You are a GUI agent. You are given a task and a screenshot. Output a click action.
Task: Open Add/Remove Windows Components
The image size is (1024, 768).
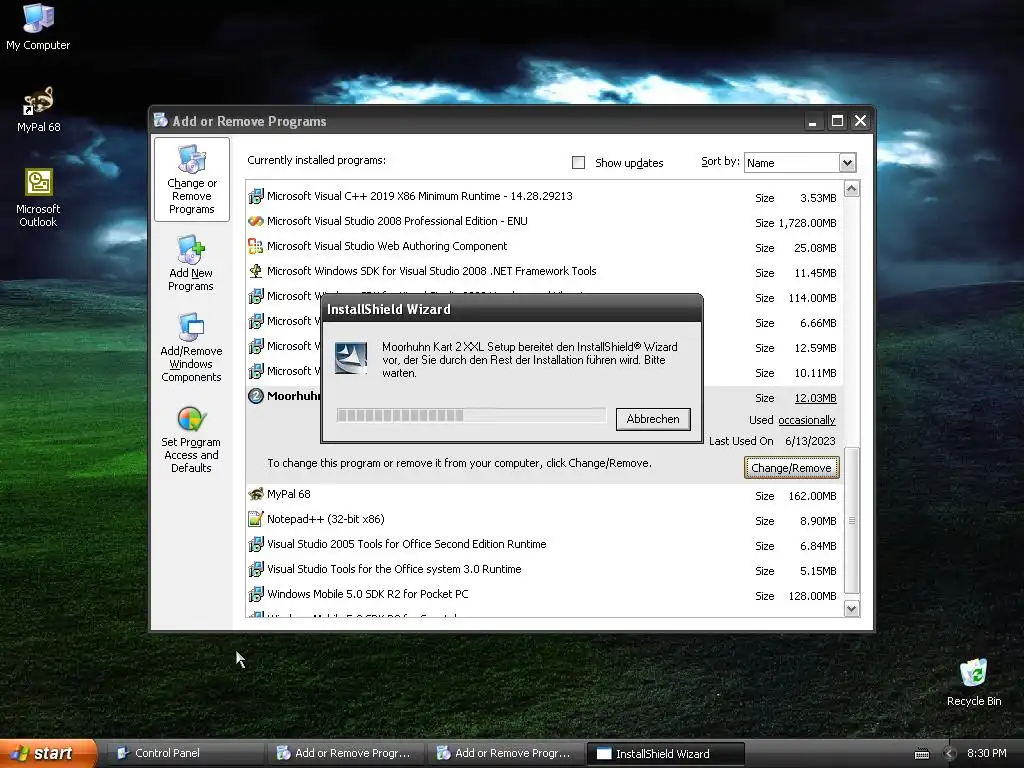click(191, 347)
